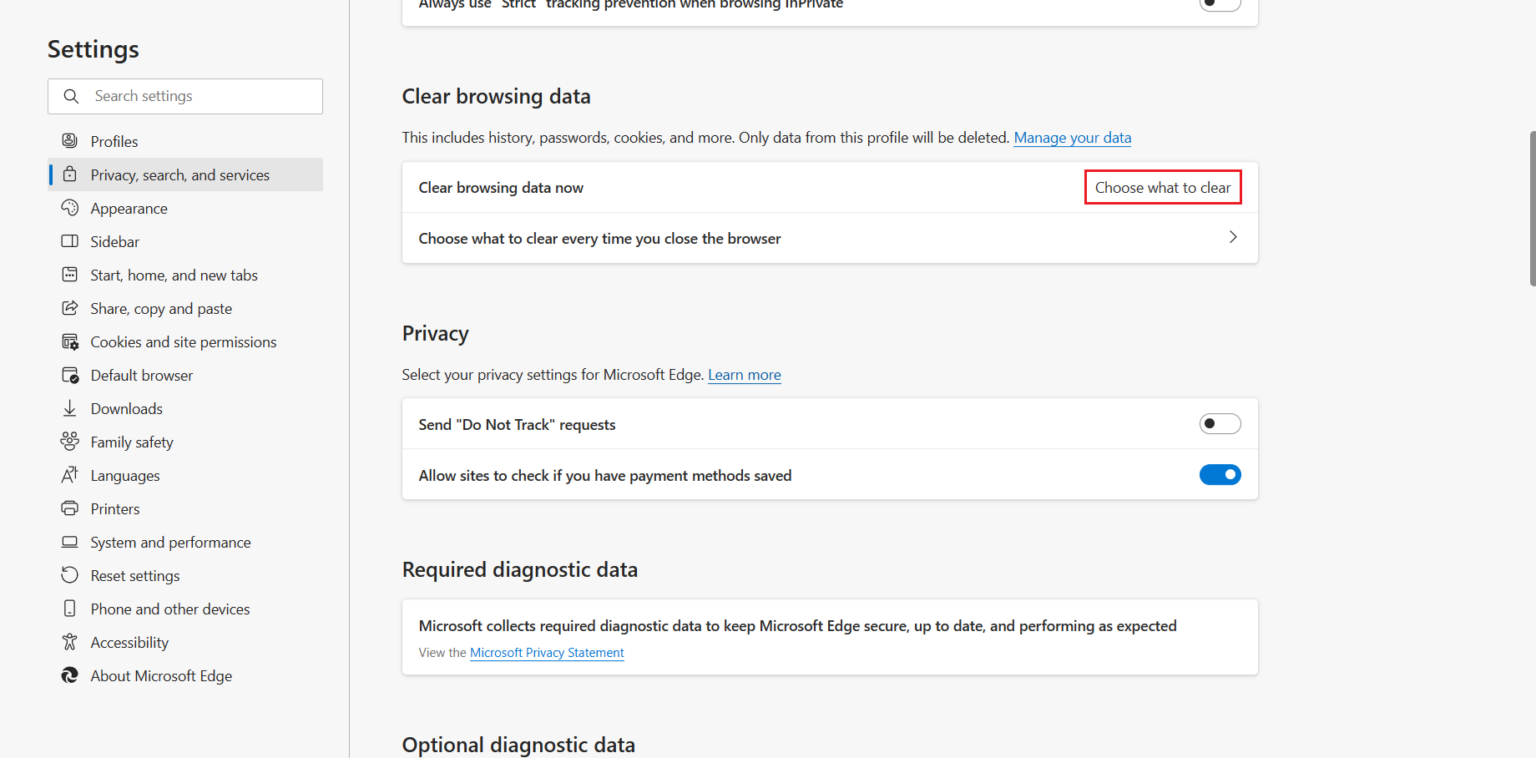This screenshot has height=758, width=1536.
Task: Open Reset settings from the sidebar menu
Action: point(134,575)
